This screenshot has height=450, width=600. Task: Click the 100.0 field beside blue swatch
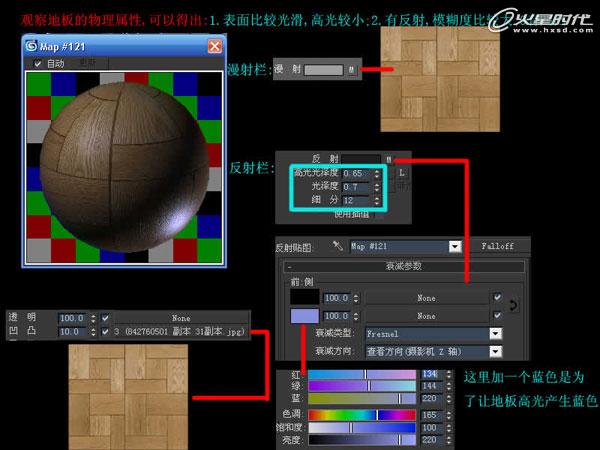point(338,316)
